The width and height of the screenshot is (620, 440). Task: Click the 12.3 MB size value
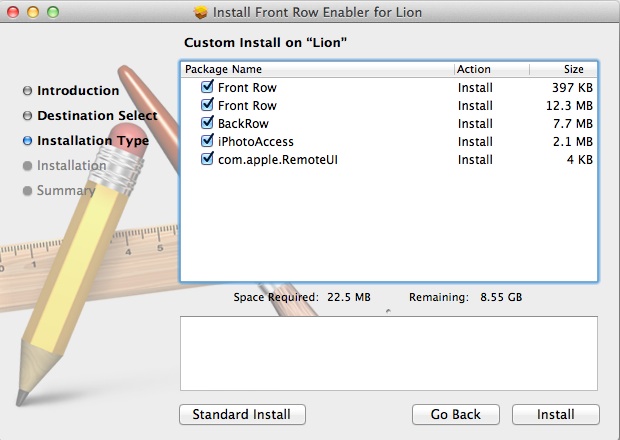pyautogui.click(x=569, y=106)
